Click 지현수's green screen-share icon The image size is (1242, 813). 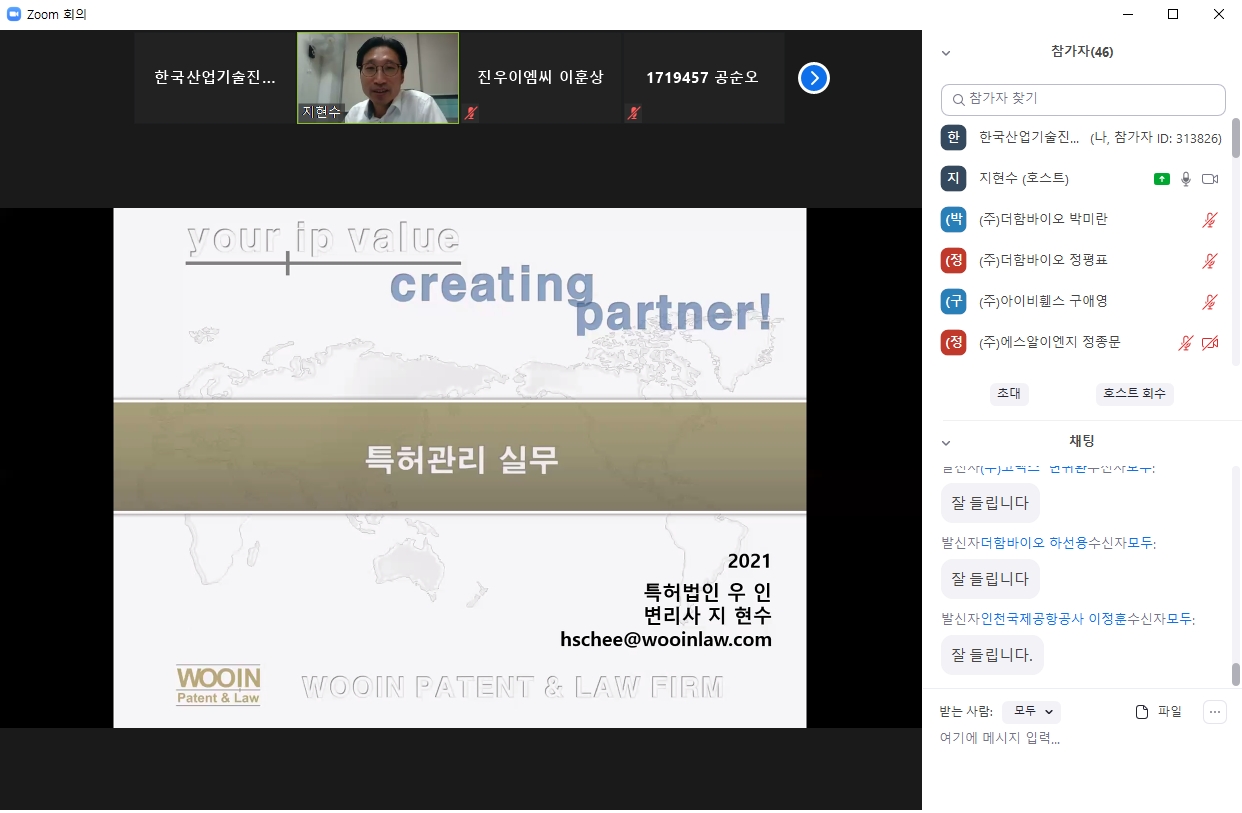(x=1161, y=179)
